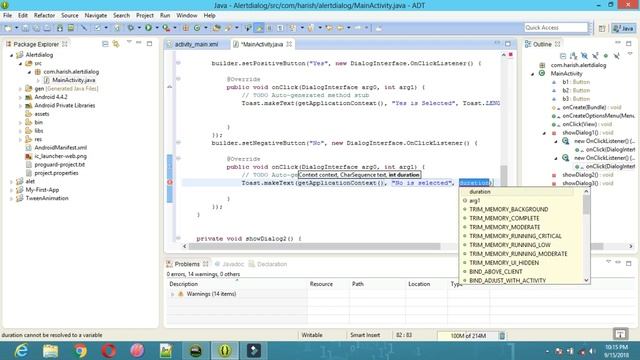Collapse All in Package Explorer

(x=105, y=44)
